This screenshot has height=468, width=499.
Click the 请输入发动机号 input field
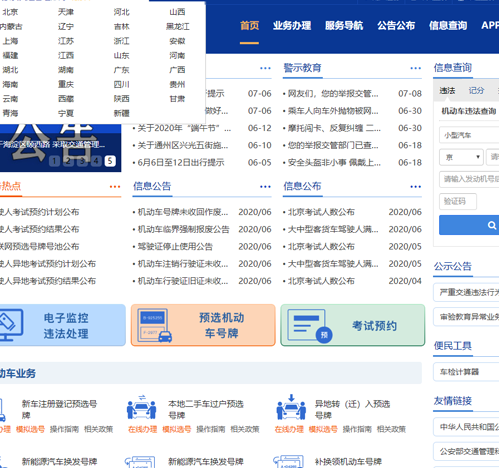(x=469, y=179)
